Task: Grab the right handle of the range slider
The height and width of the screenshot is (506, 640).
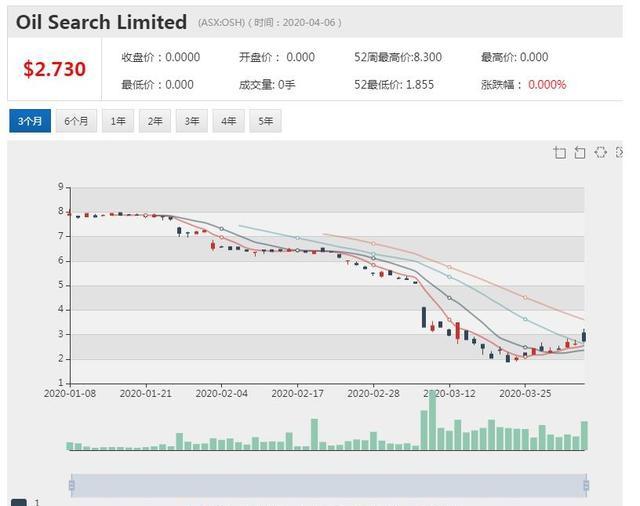Action: [x=586, y=485]
